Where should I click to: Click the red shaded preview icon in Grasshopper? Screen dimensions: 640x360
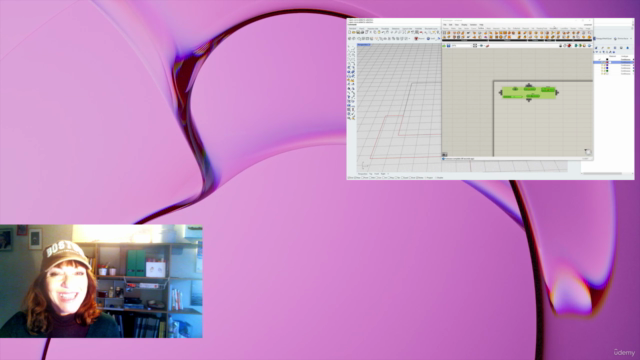pyautogui.click(x=569, y=46)
